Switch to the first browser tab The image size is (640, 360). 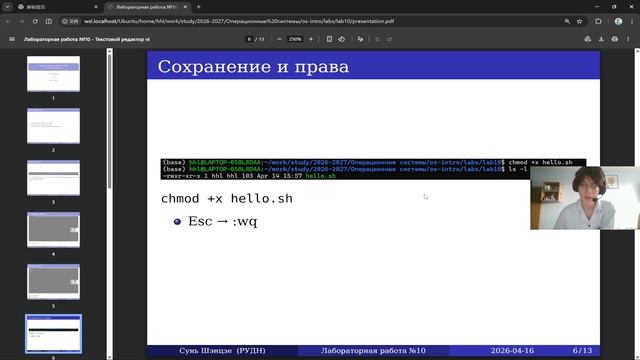57,7
